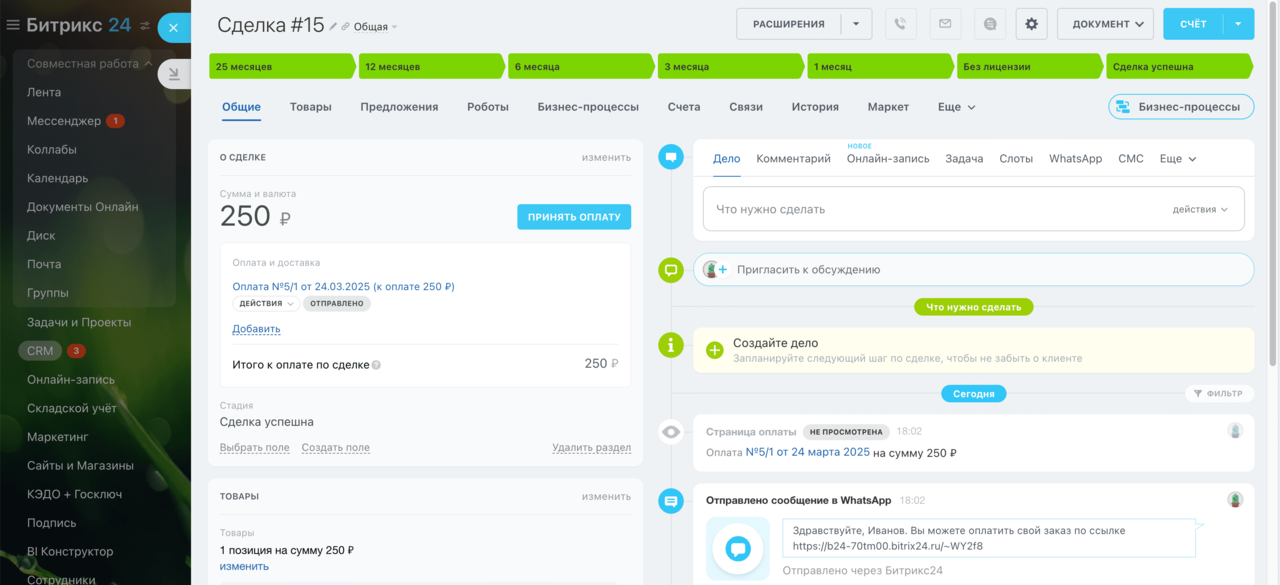Click the help icon near Итого к оплате
Screen dimensions: 1280x585
[376, 365]
